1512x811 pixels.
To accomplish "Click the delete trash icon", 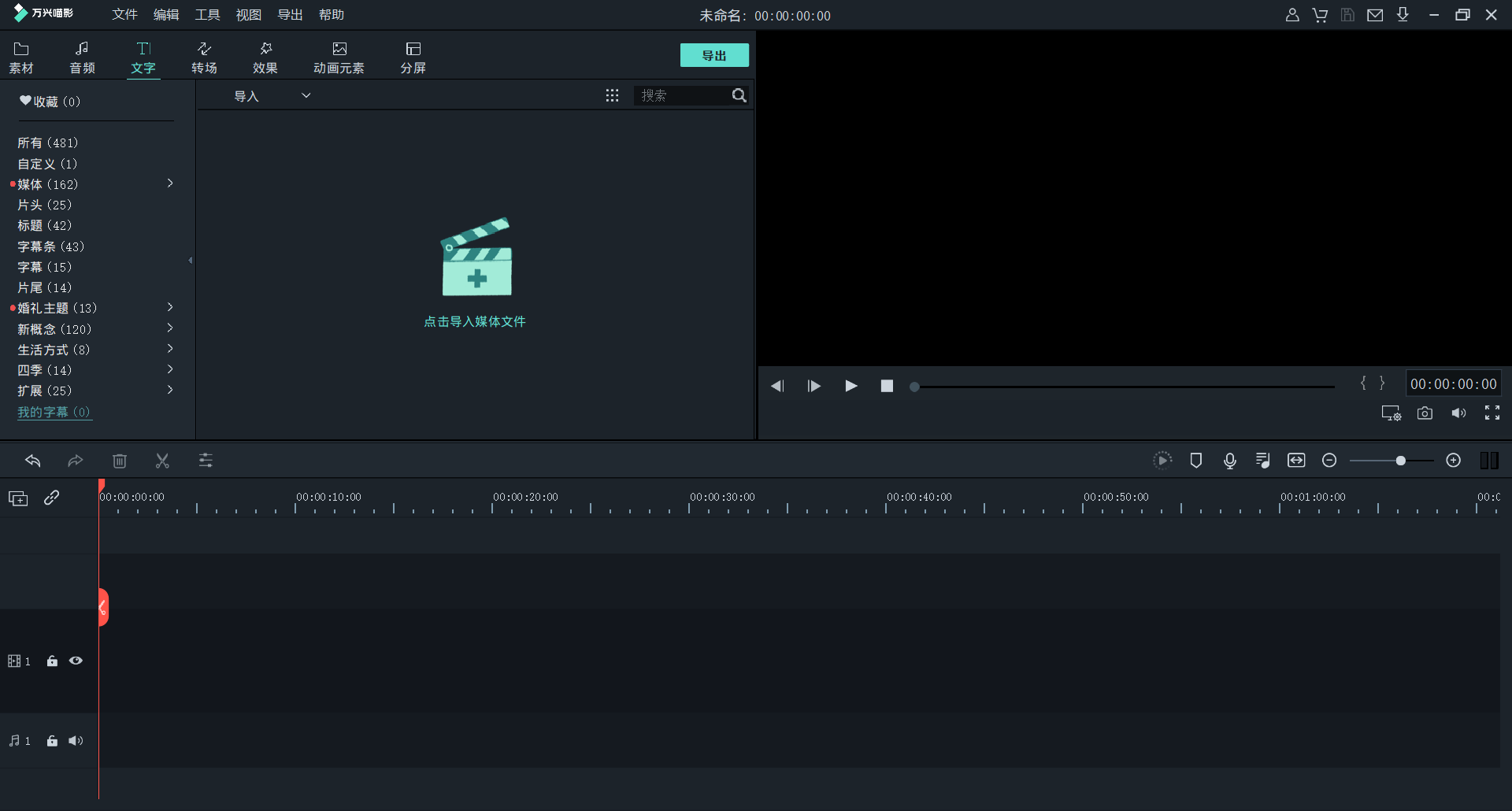I will [120, 461].
